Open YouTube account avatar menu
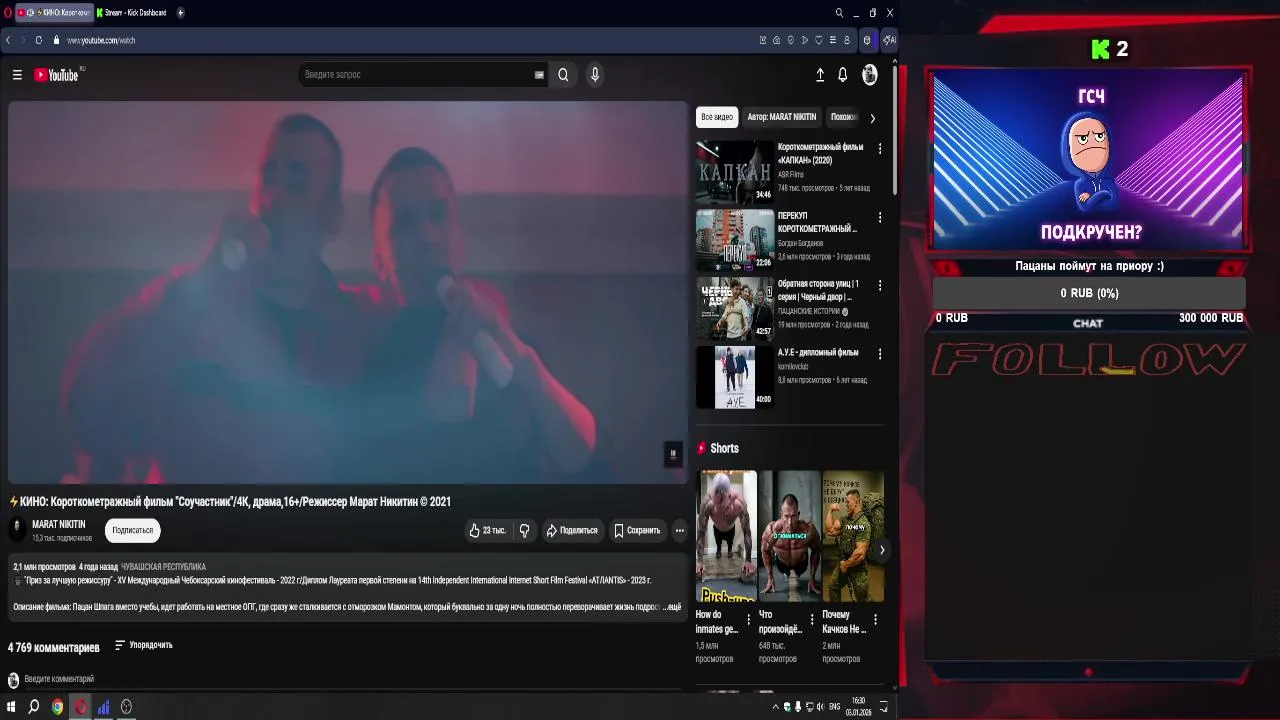Image resolution: width=1280 pixels, height=720 pixels. coord(870,75)
